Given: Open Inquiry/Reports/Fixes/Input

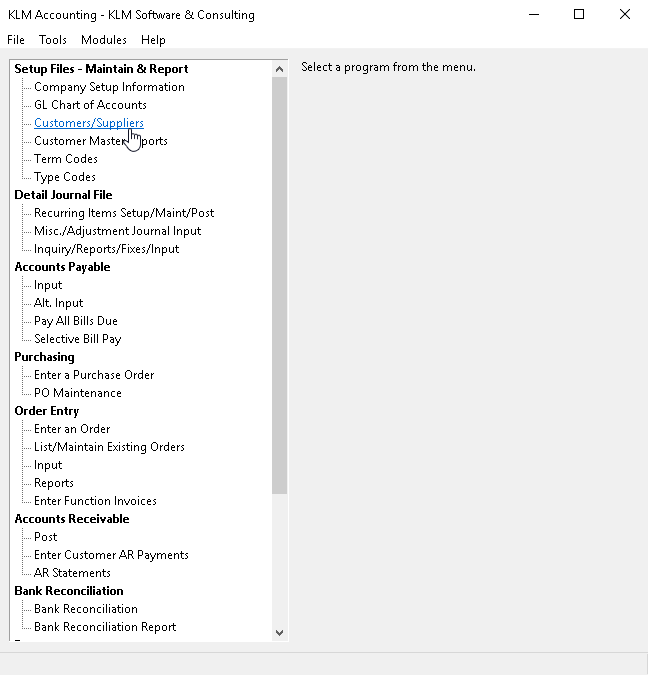Looking at the screenshot, I should pyautogui.click(x=106, y=249).
